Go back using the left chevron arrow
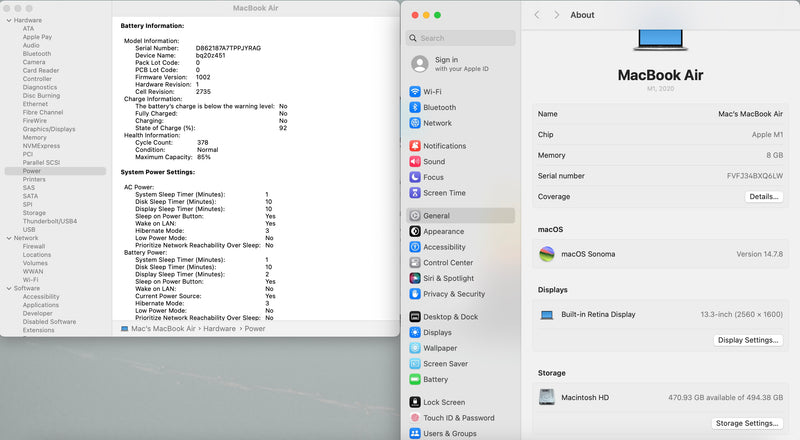This screenshot has width=800, height=440. click(x=537, y=15)
